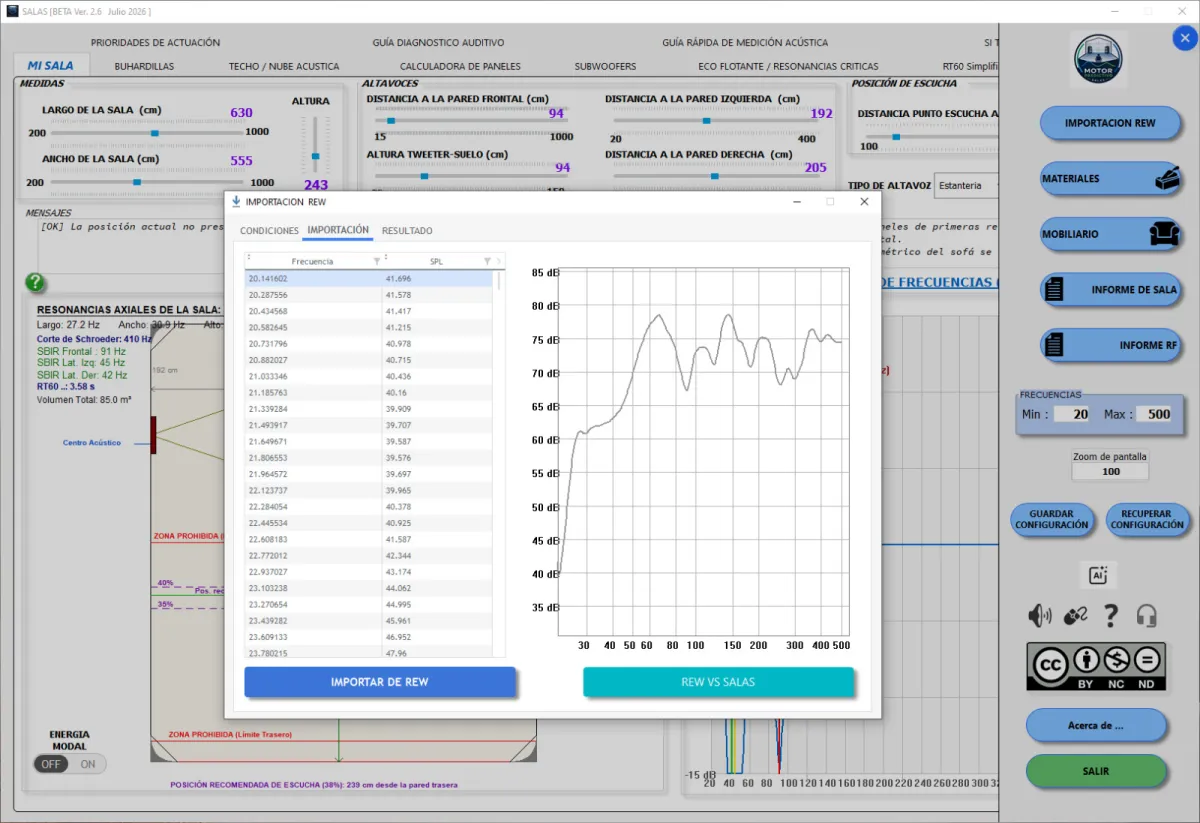The width and height of the screenshot is (1200, 823).
Task: Click the filter icon in Frecuencia column
Action: [376, 261]
